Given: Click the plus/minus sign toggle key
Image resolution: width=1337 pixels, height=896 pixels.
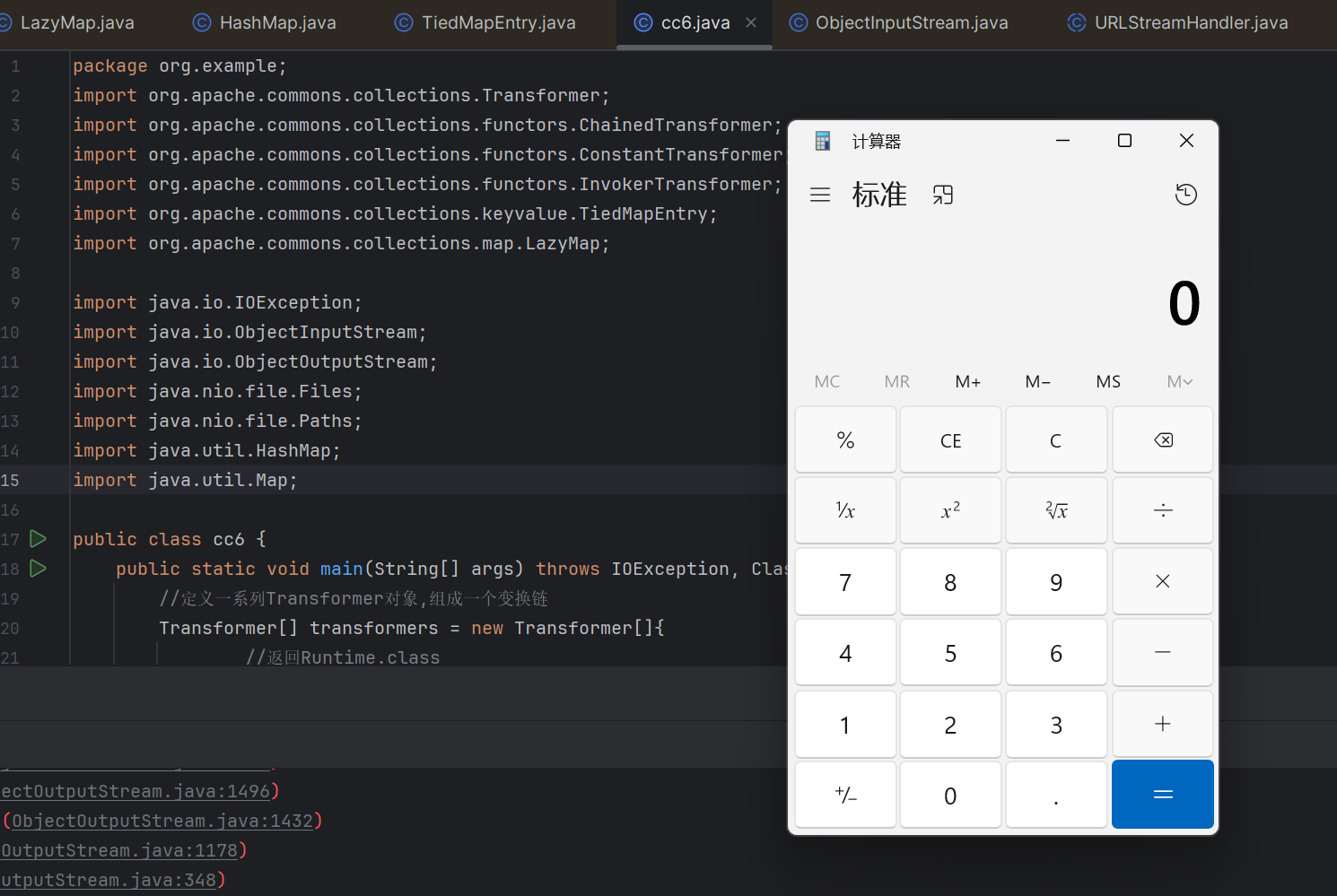Looking at the screenshot, I should (845, 795).
